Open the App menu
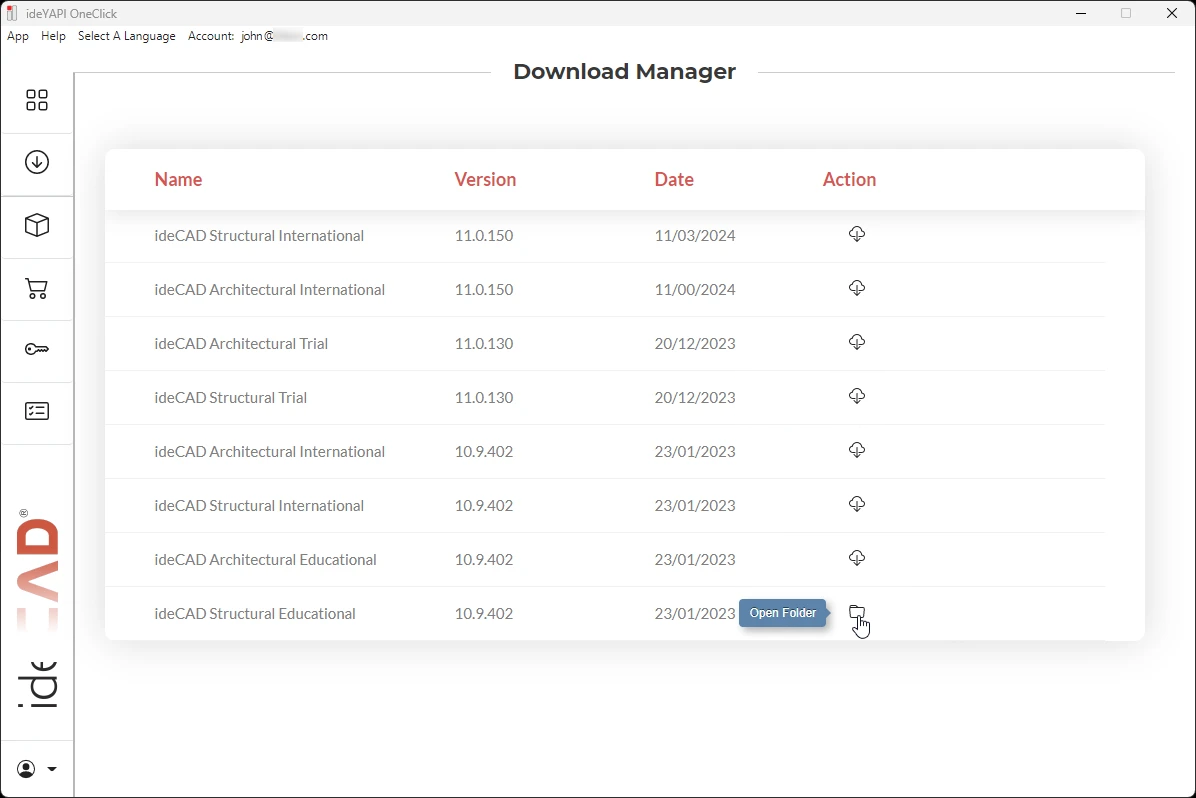The image size is (1196, 798). click(18, 36)
